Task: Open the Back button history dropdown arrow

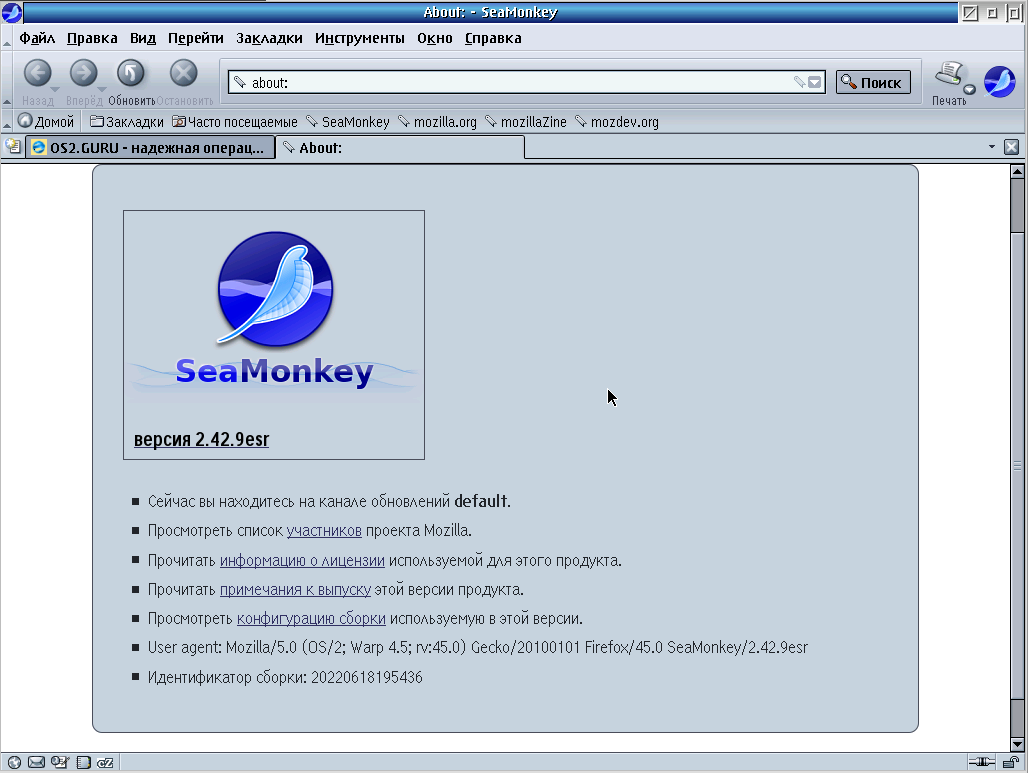Action: [x=55, y=89]
